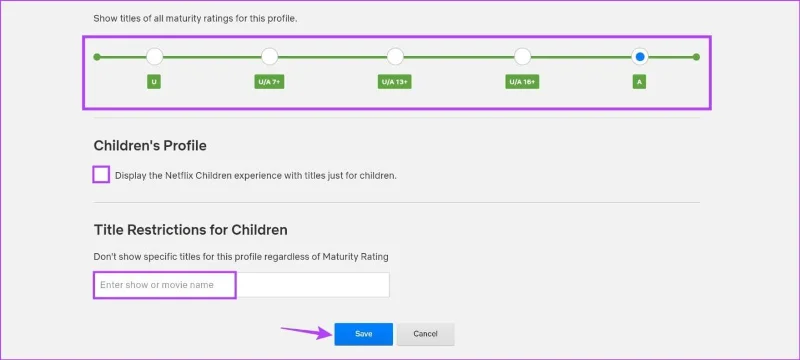Click the green U/A 16+ rating label
The image size is (800, 360).
522,82
